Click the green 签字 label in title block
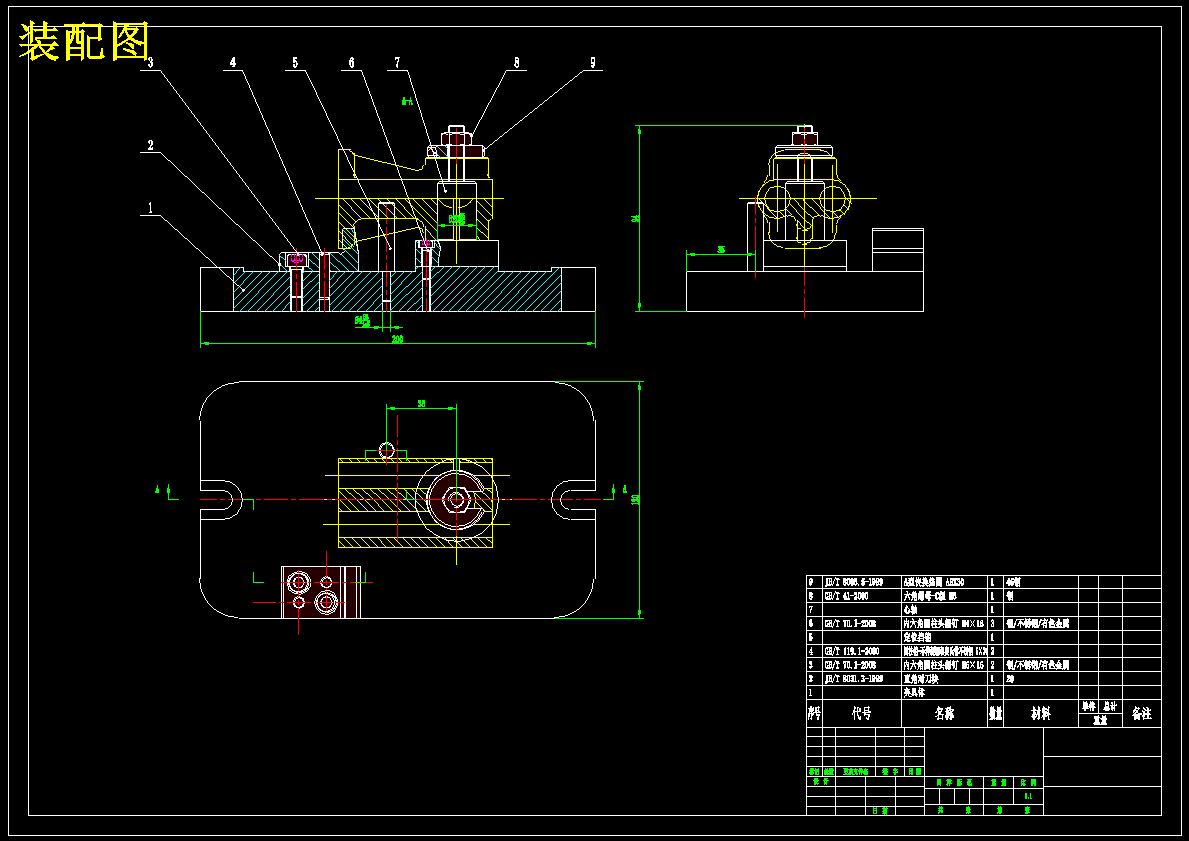 890,771
